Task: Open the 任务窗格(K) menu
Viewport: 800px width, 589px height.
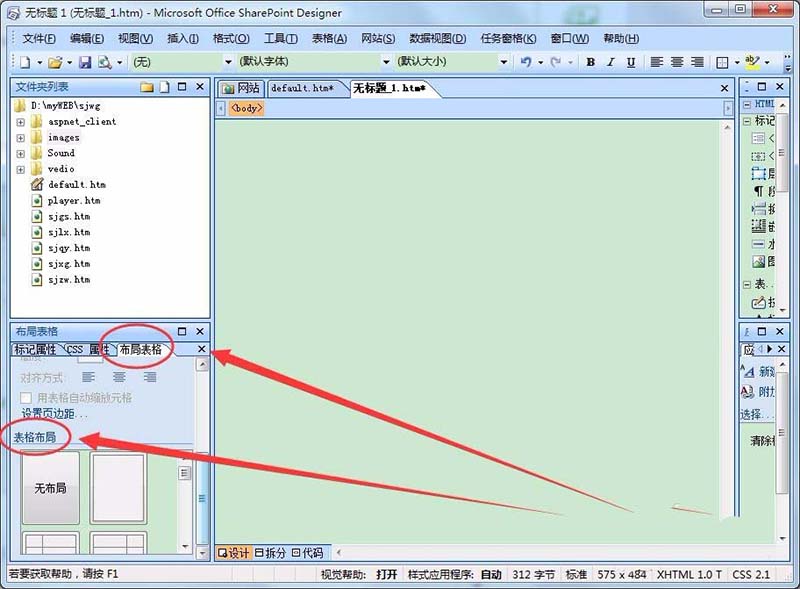Action: (x=508, y=38)
